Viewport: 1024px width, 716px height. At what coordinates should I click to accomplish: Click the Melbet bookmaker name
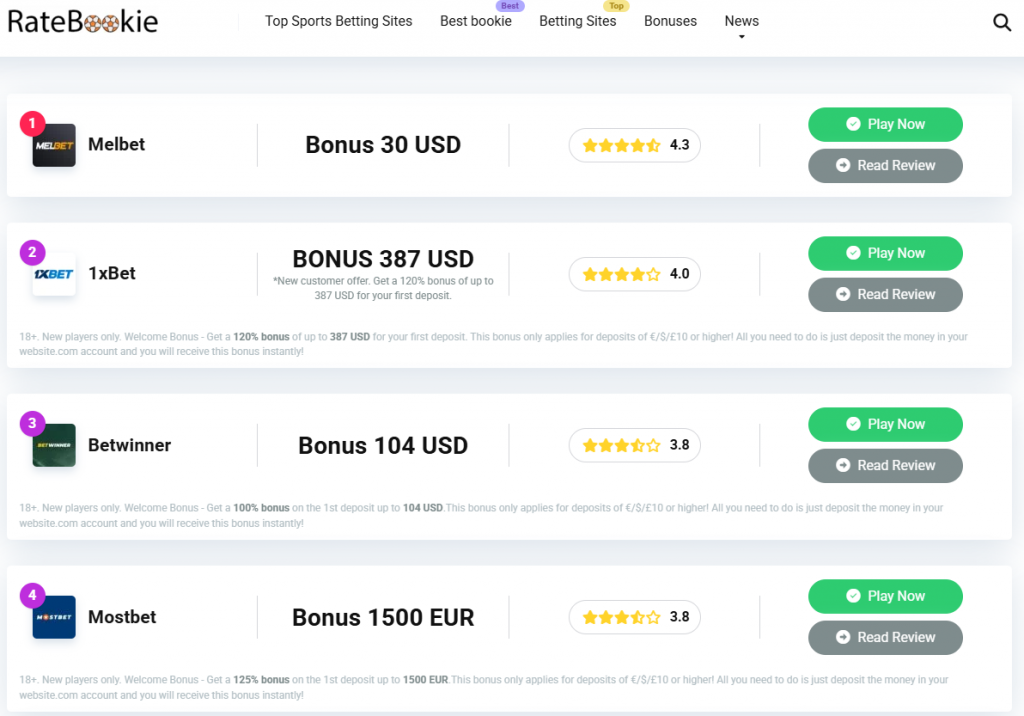point(116,144)
